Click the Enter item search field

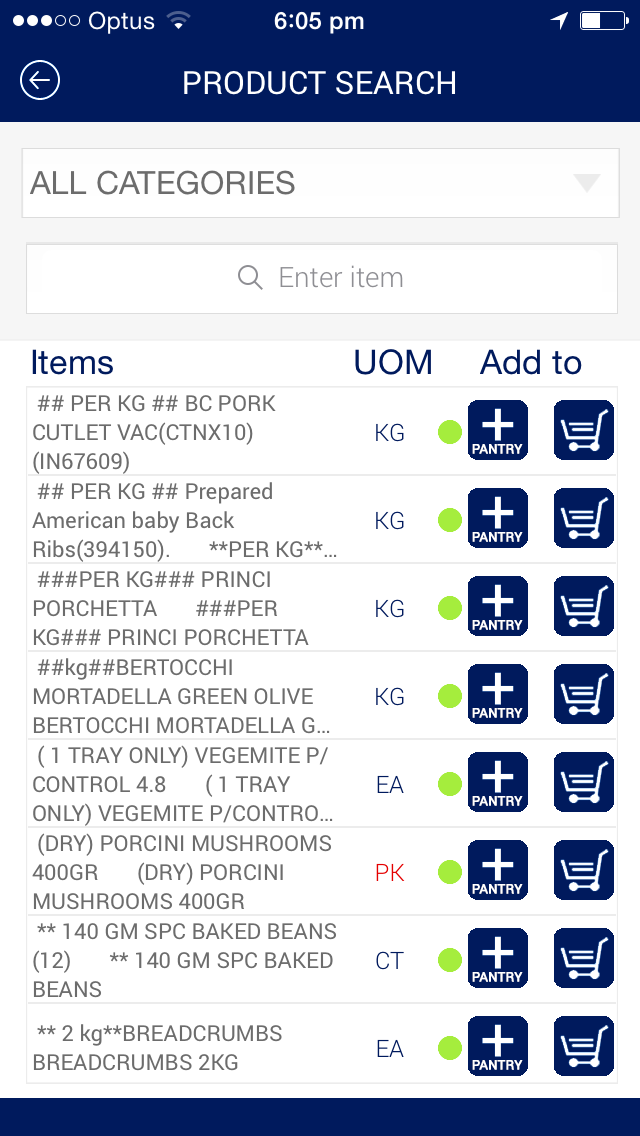(340, 278)
